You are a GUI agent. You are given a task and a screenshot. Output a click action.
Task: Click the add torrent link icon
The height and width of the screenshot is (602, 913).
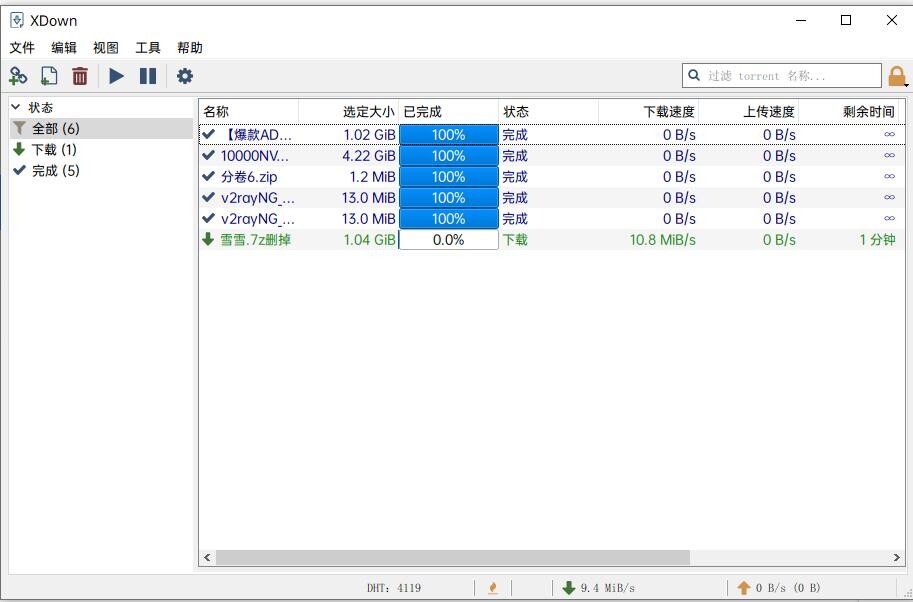[x=18, y=76]
